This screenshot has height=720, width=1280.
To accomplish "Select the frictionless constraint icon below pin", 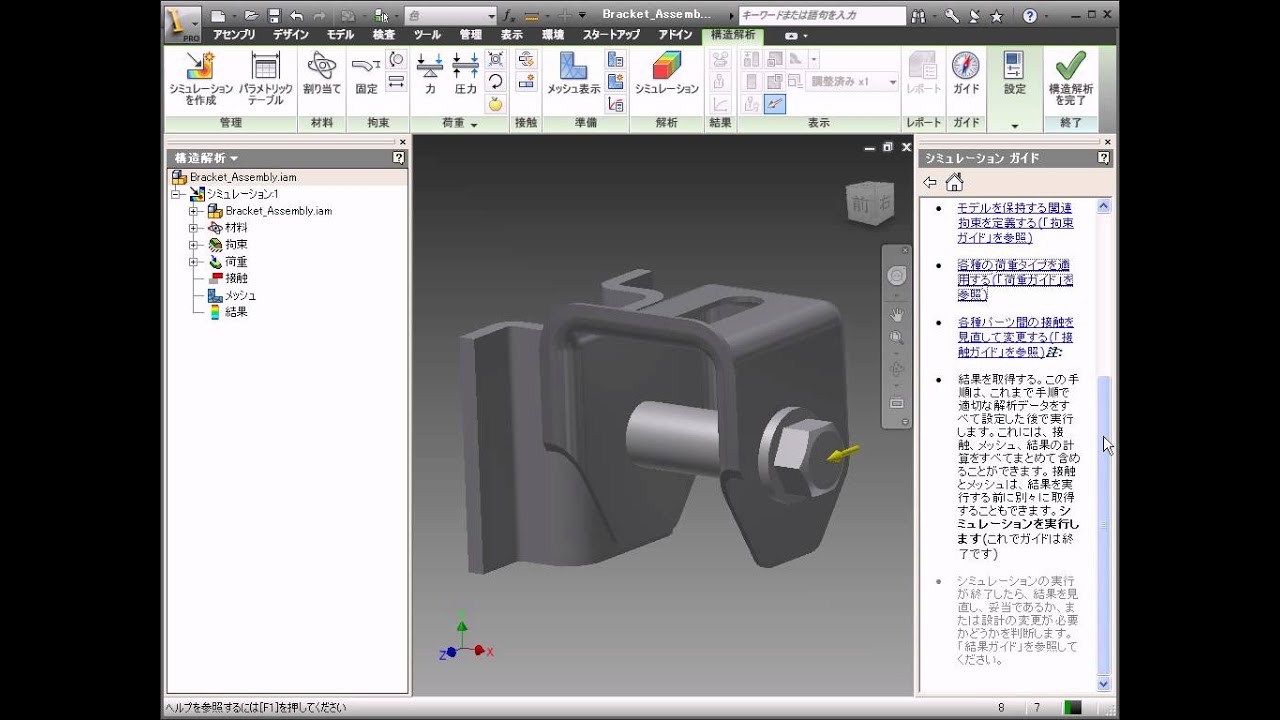I will (x=396, y=83).
